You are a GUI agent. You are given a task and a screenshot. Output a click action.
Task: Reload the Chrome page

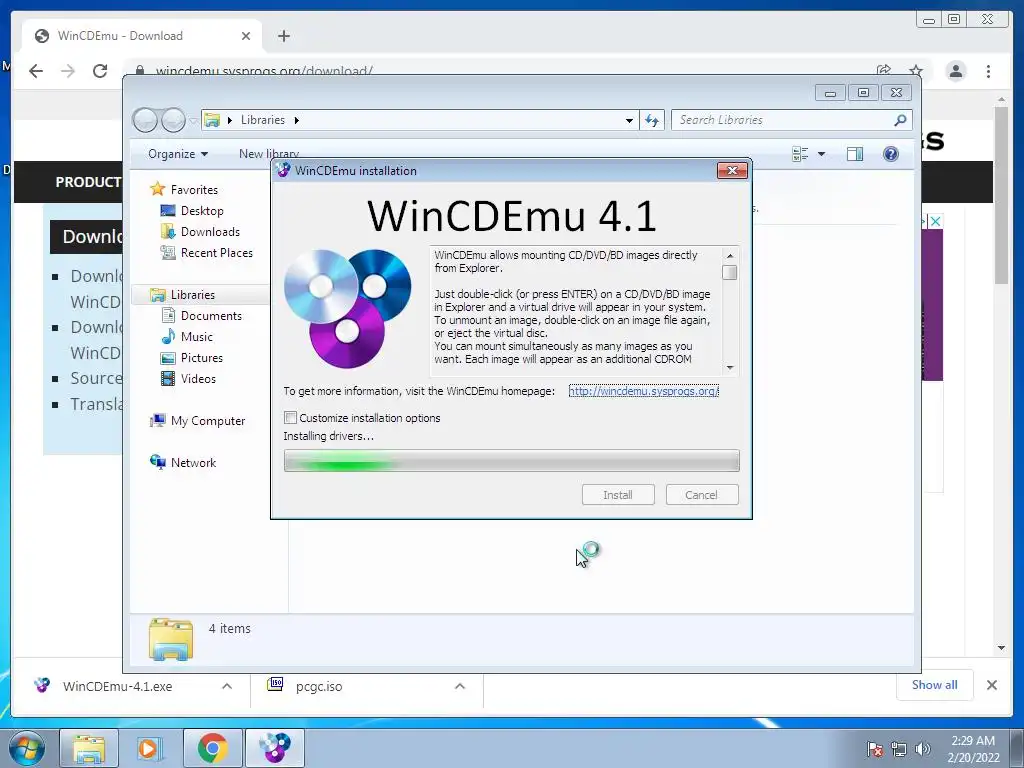tap(100, 71)
